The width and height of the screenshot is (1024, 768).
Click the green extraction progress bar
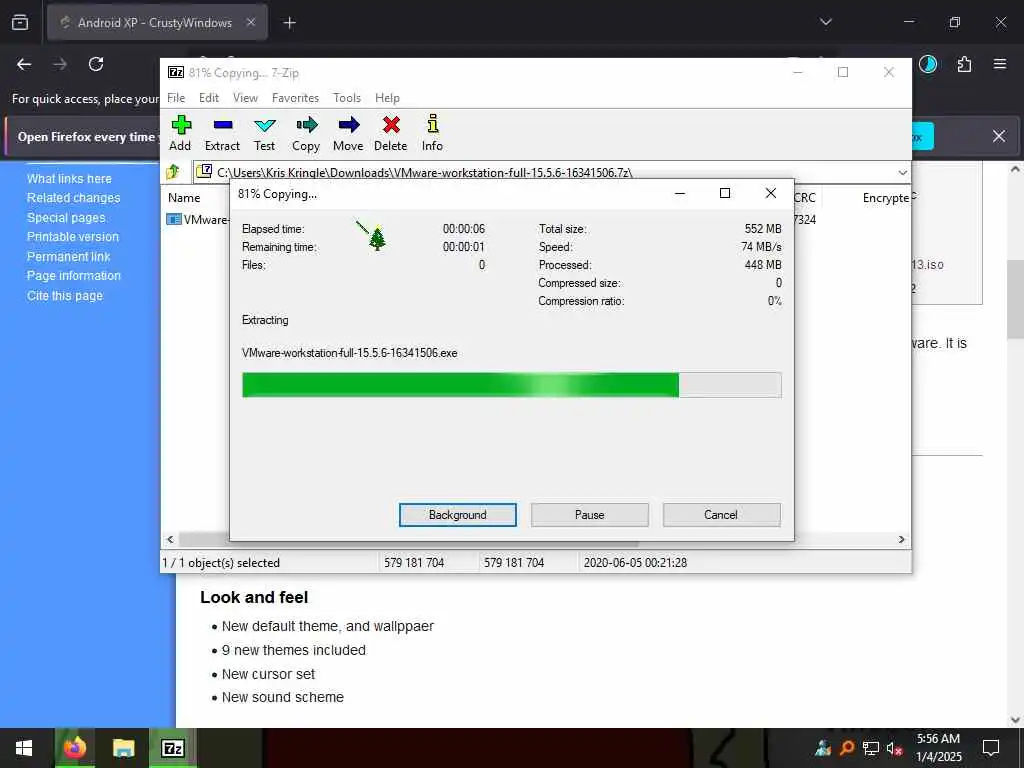[511, 385]
